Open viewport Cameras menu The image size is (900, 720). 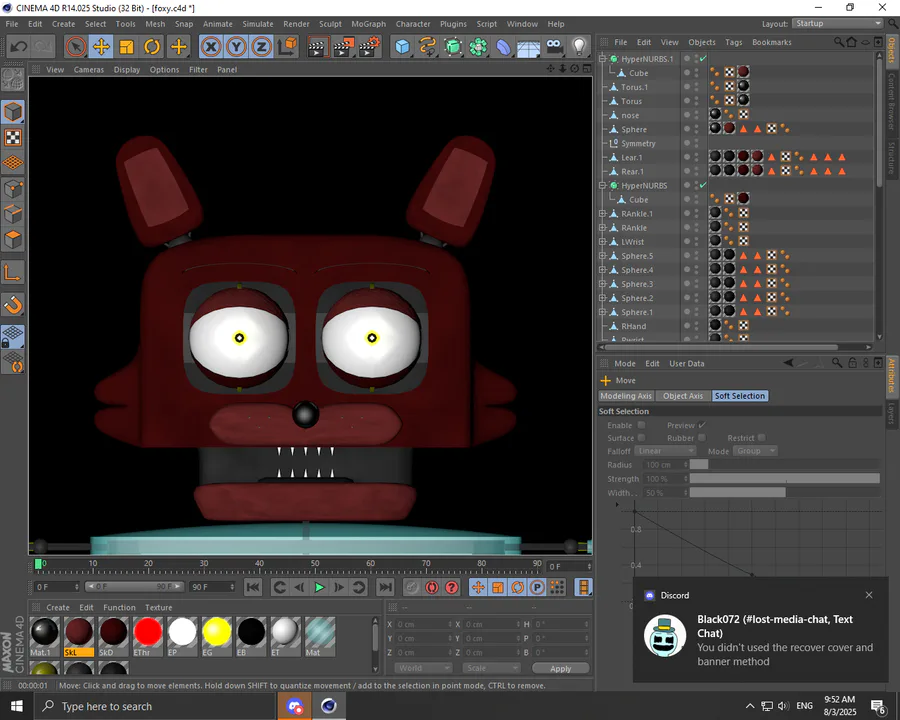click(x=89, y=69)
